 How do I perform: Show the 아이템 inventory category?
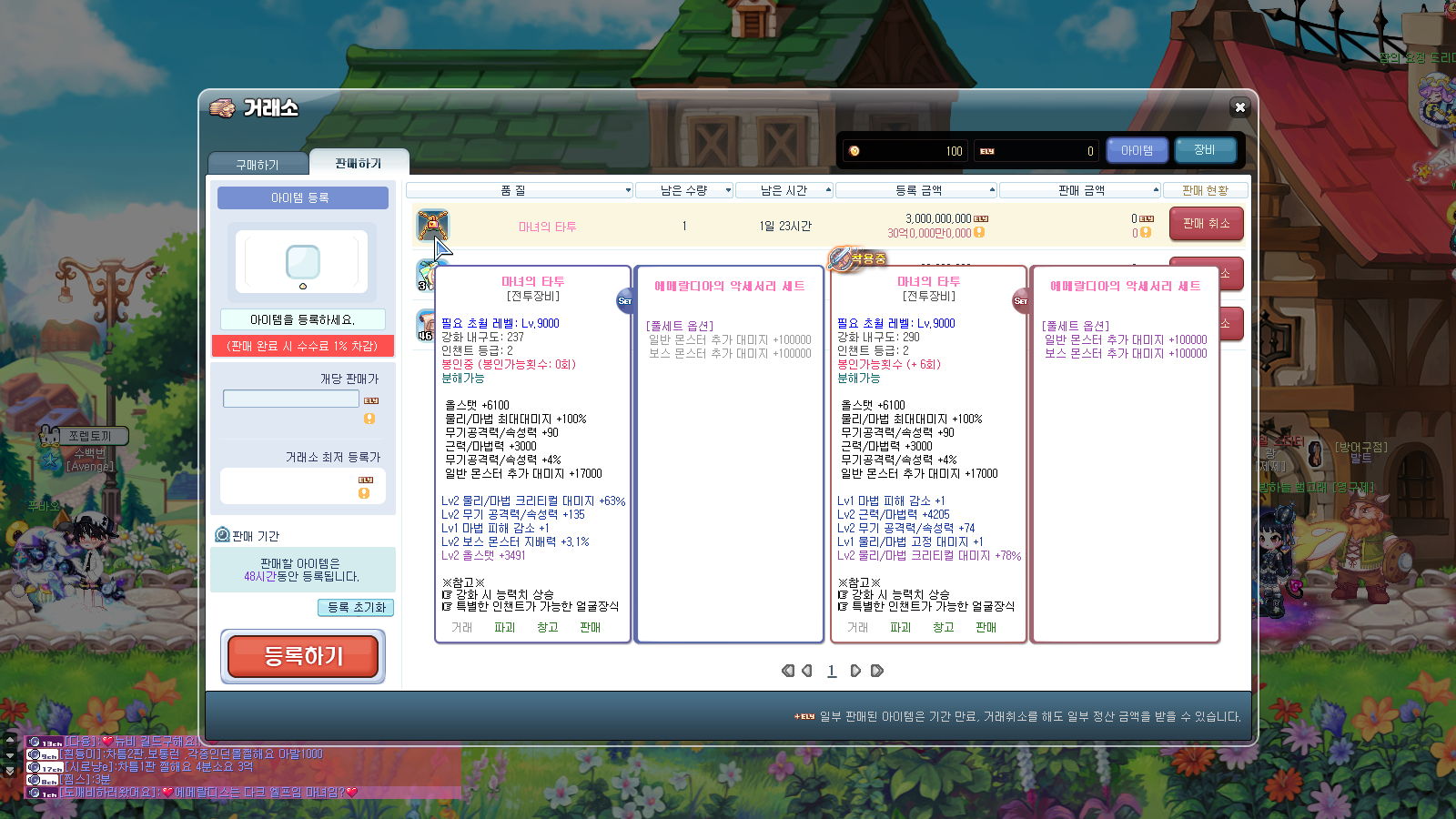1137,150
